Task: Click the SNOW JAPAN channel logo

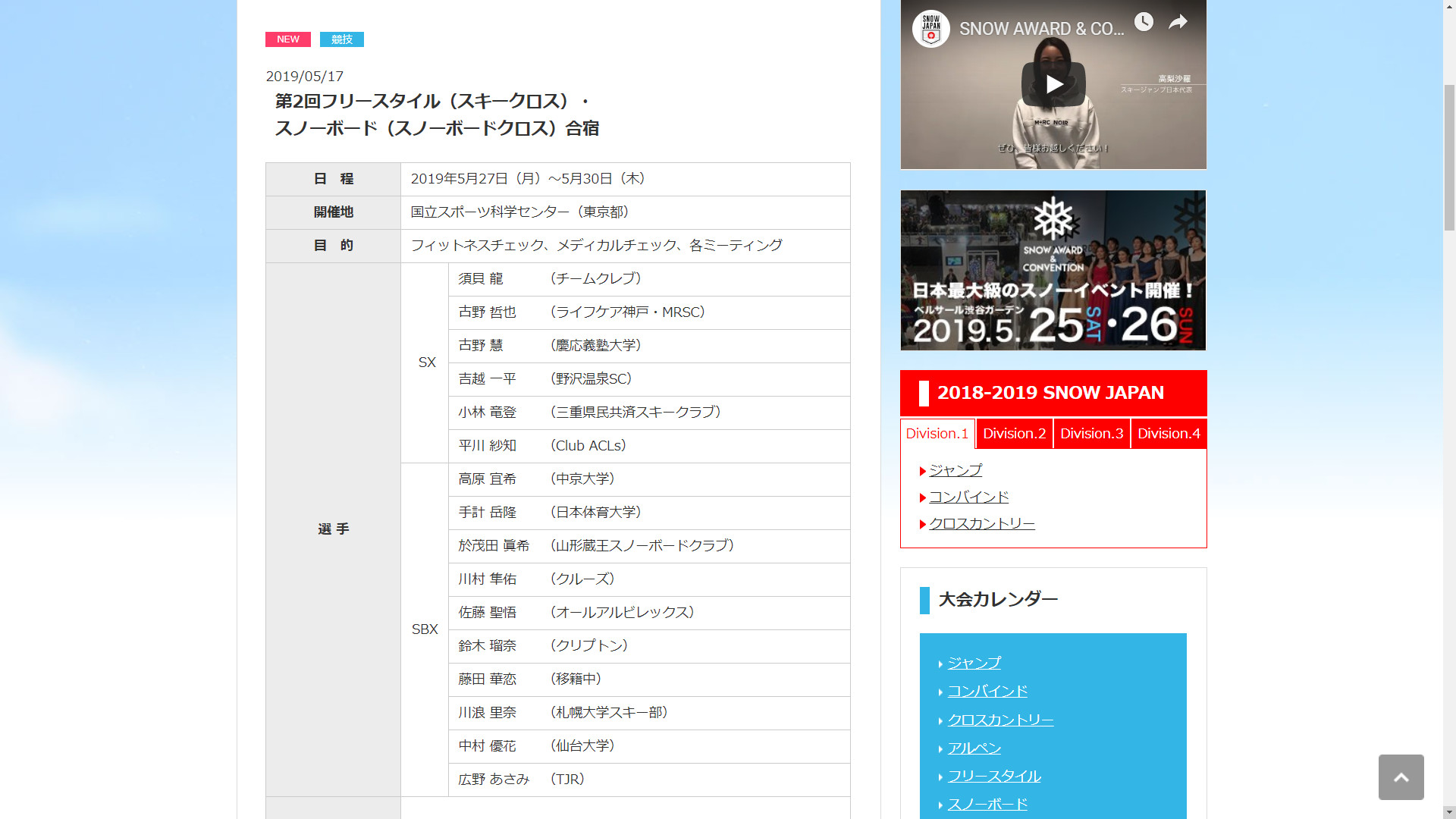Action: point(930,29)
